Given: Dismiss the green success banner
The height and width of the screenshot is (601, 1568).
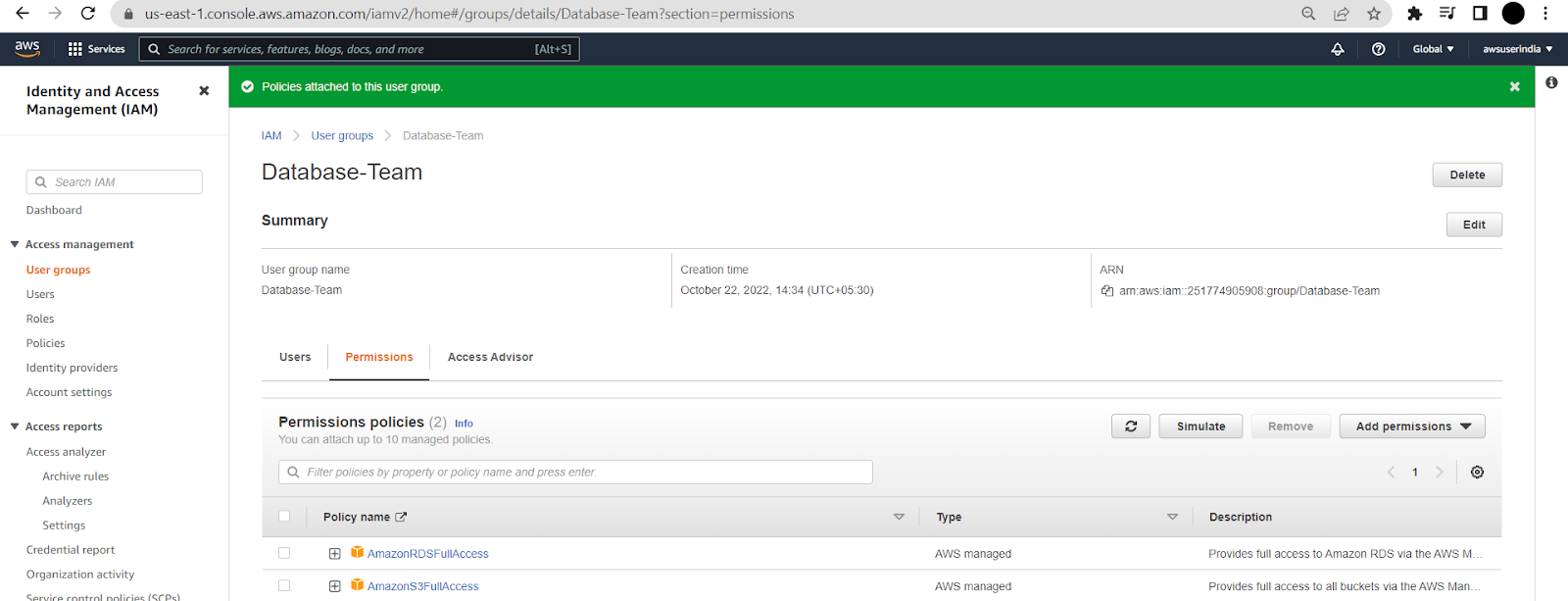Looking at the screenshot, I should [1515, 87].
